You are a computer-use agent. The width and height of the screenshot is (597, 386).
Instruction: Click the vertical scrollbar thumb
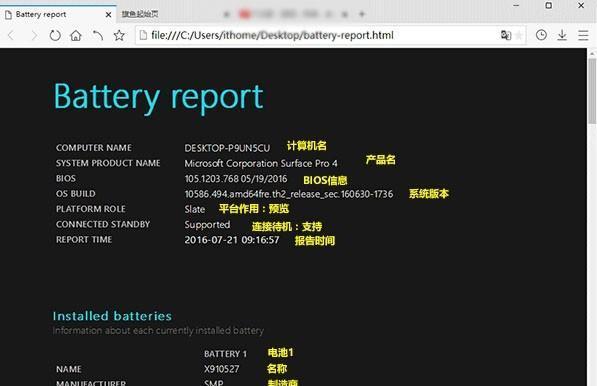(592, 91)
